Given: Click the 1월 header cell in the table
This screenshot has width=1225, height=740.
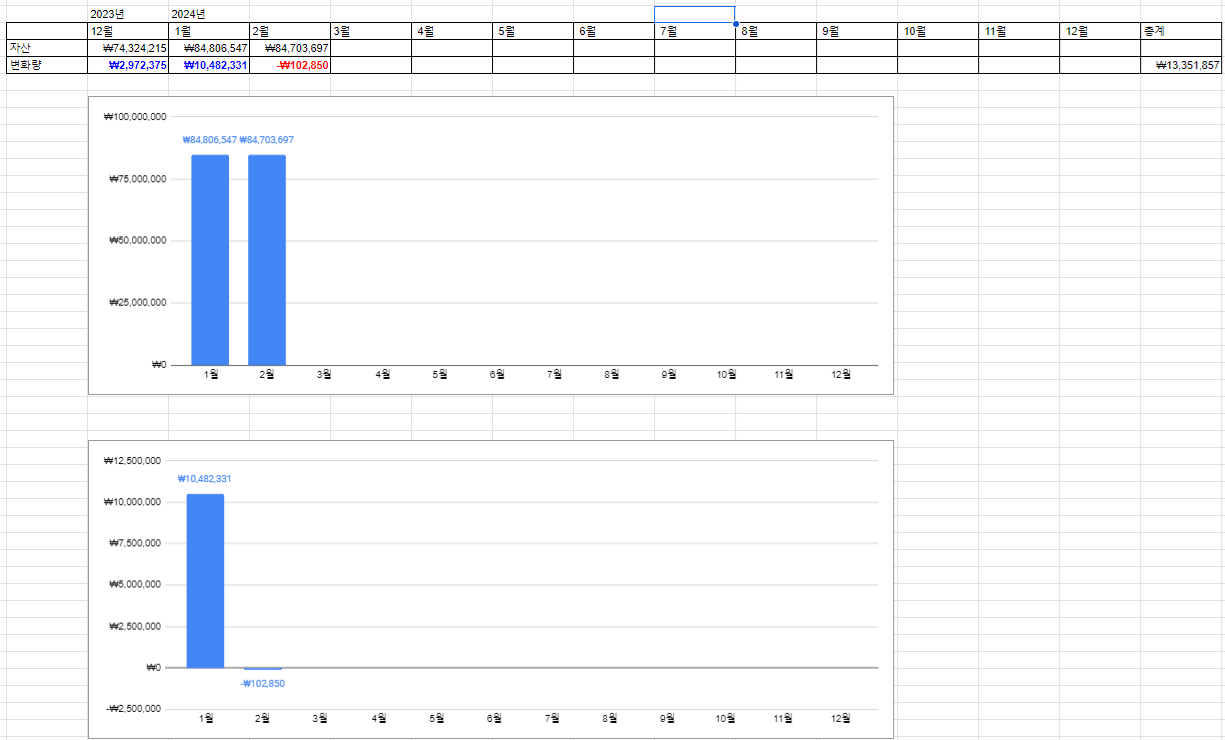Looking at the screenshot, I should coord(209,31).
